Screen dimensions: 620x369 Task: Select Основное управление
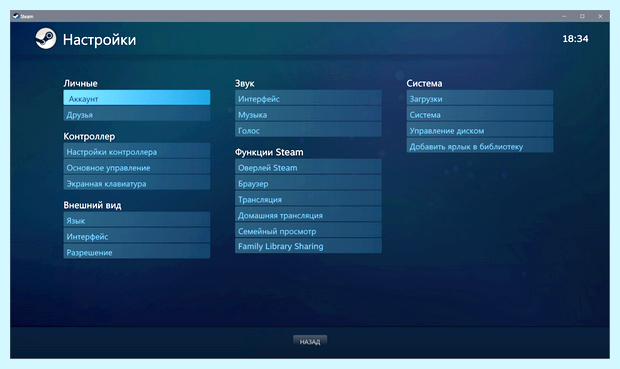coord(136,167)
